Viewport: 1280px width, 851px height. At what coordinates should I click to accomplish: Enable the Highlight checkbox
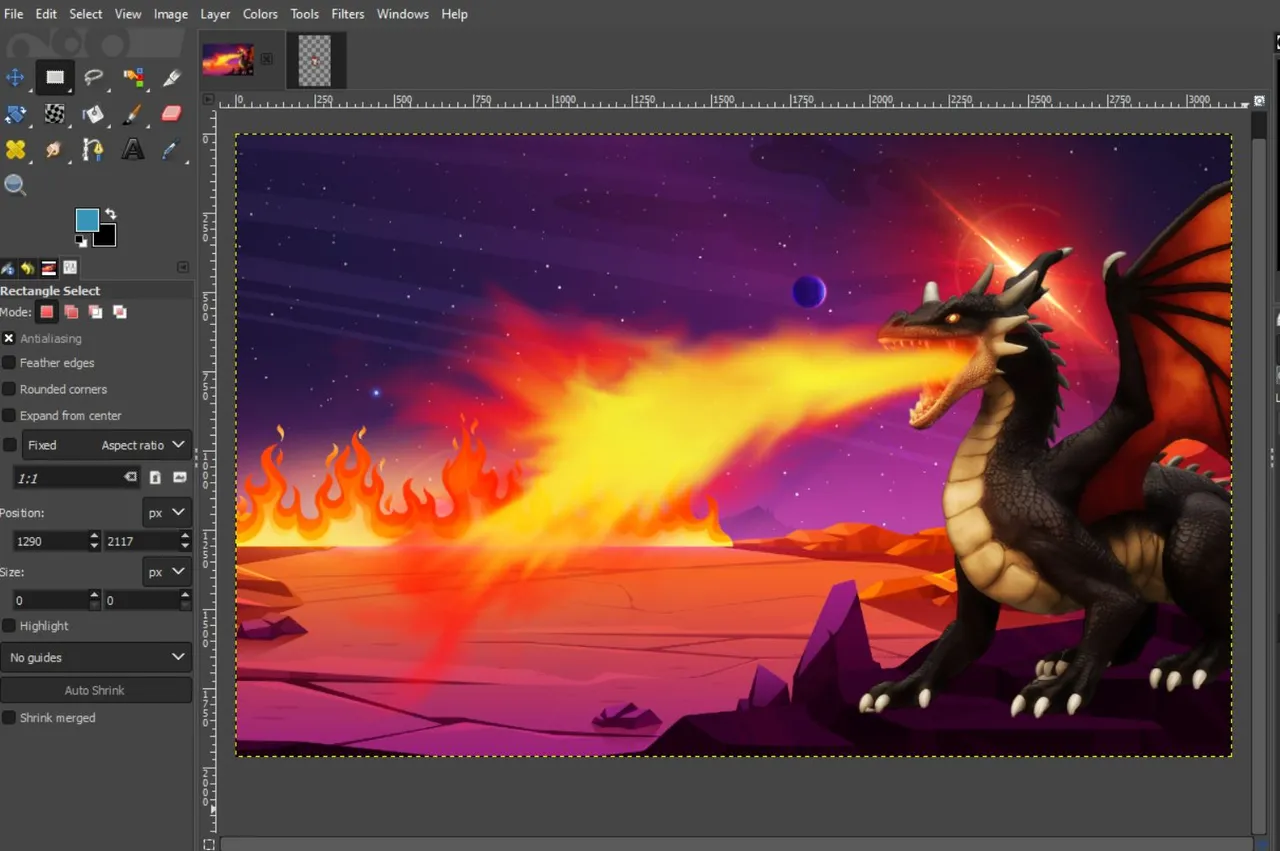(9, 626)
